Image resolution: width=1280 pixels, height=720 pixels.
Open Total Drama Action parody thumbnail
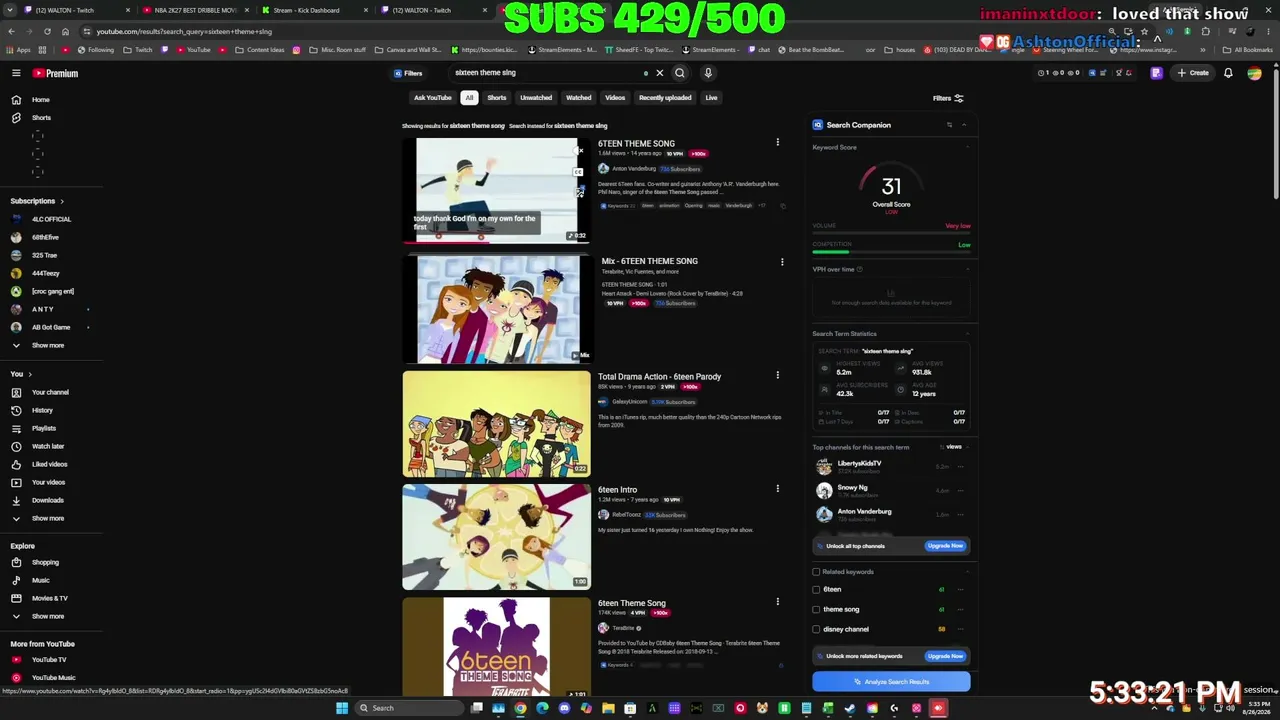(496, 425)
